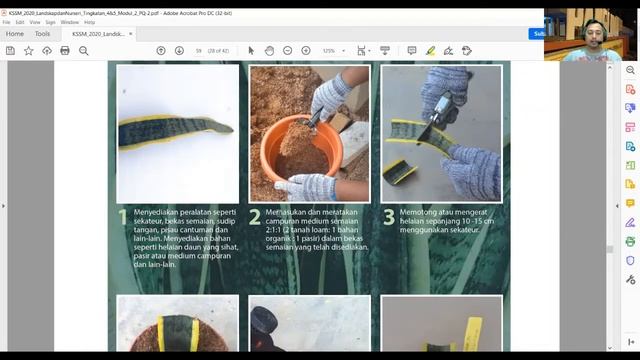Click the scrolling mode toolbar icon
Viewport: 640px width, 360px height.
click(385, 51)
